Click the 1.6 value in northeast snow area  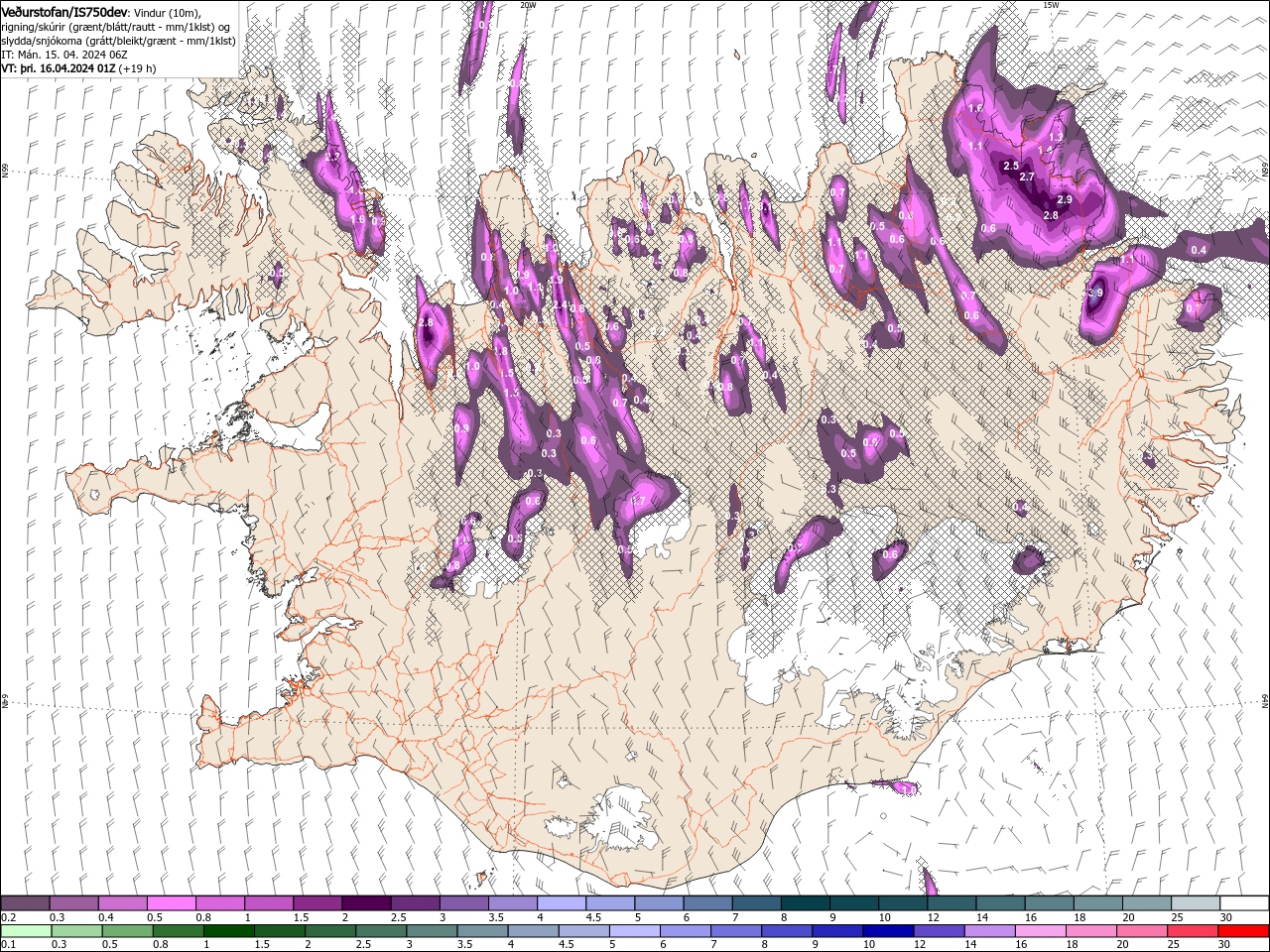(x=974, y=109)
